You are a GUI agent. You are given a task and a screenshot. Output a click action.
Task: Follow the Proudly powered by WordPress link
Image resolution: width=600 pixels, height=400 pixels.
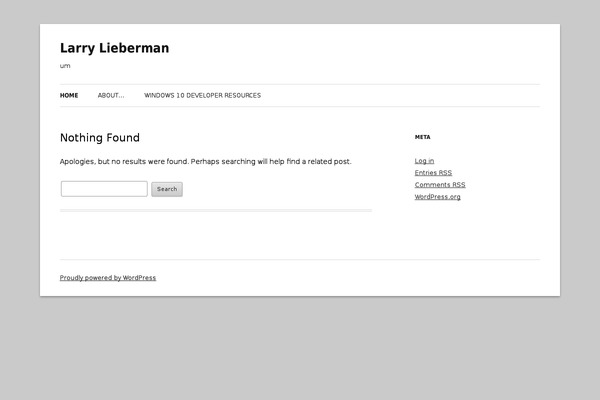click(108, 278)
